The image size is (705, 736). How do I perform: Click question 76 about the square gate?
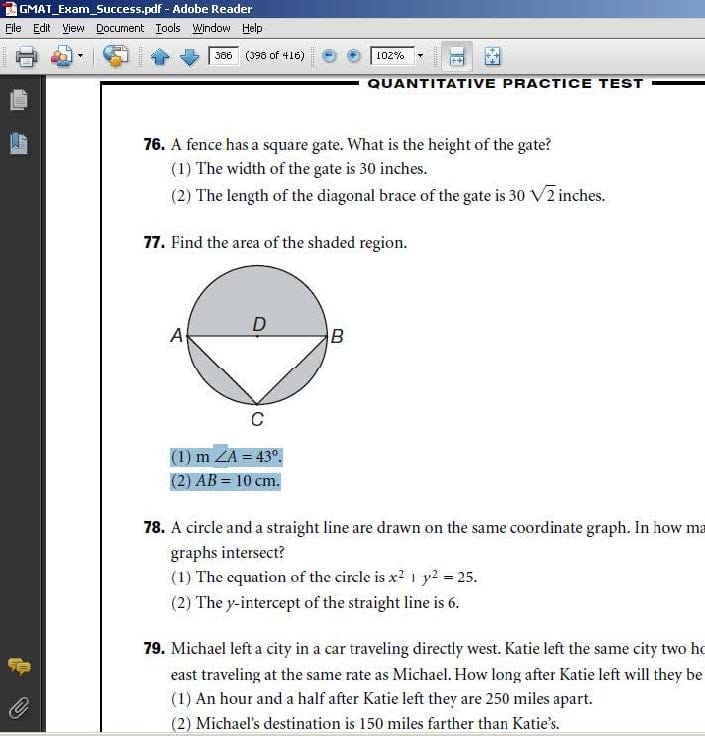coord(347,145)
